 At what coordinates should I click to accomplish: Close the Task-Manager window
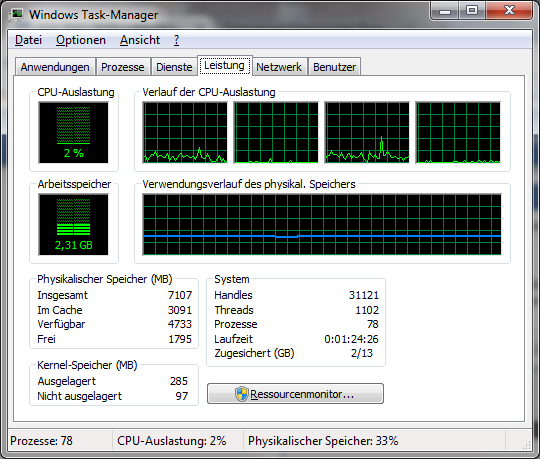tap(509, 11)
